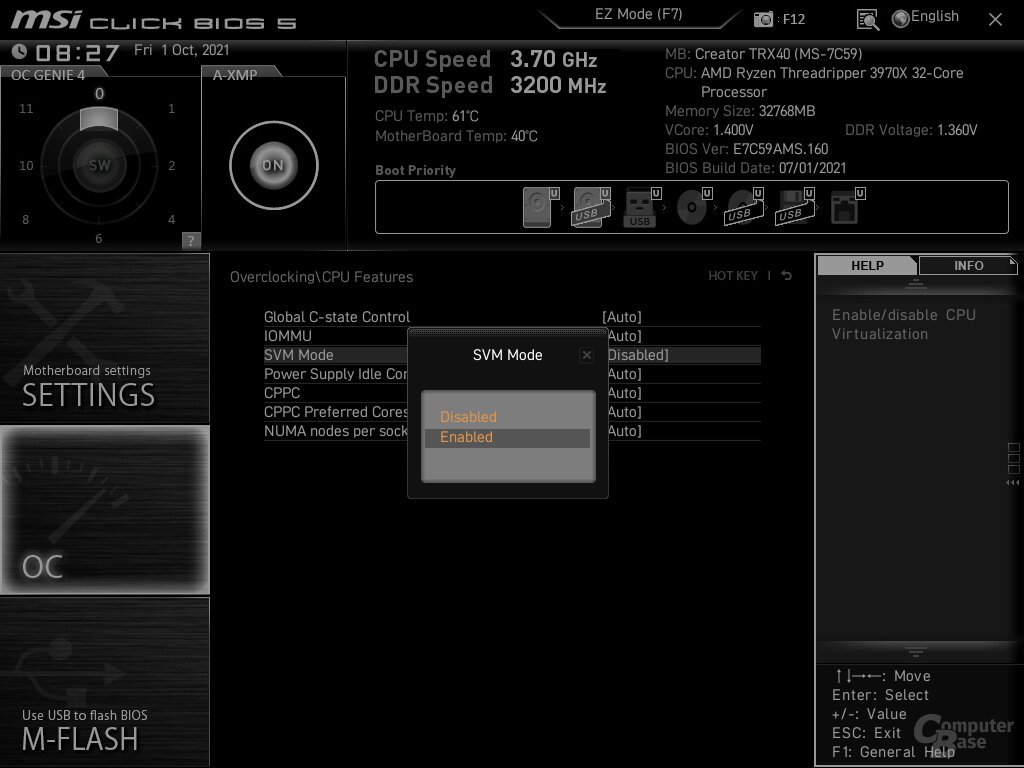Click the Overclocking\CPU Features breadcrumb
Viewport: 1024px width, 768px height.
[321, 277]
